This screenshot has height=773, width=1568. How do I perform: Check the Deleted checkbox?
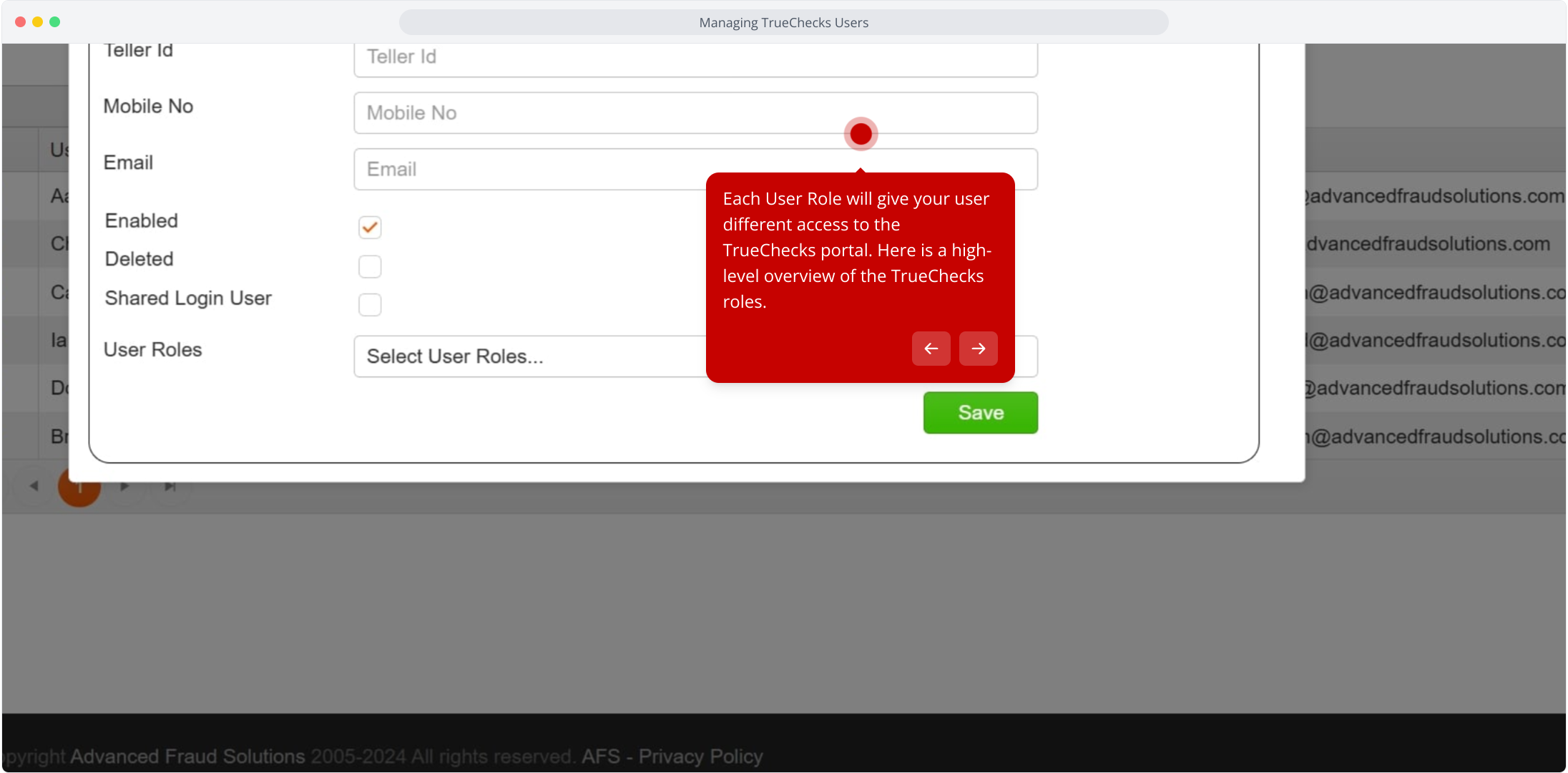pos(370,266)
